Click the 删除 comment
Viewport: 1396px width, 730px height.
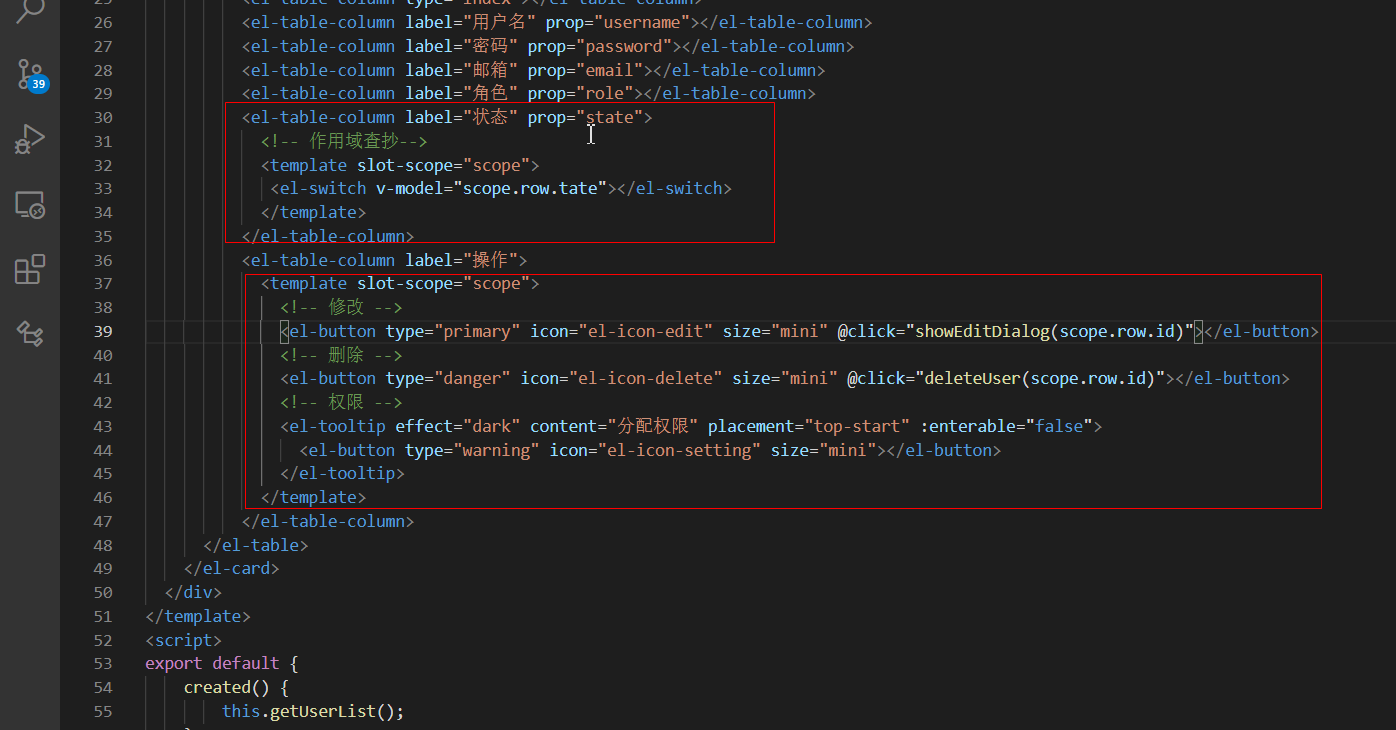[x=341, y=355]
